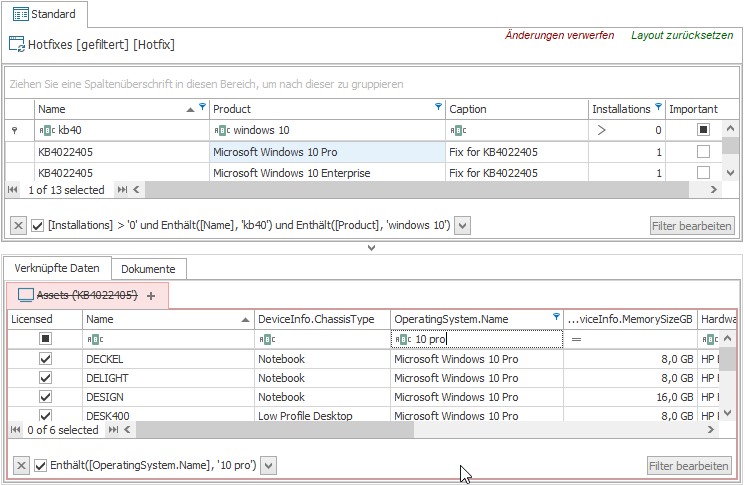Open the Installations column filter icon
745x485 pixels.
(x=658, y=106)
